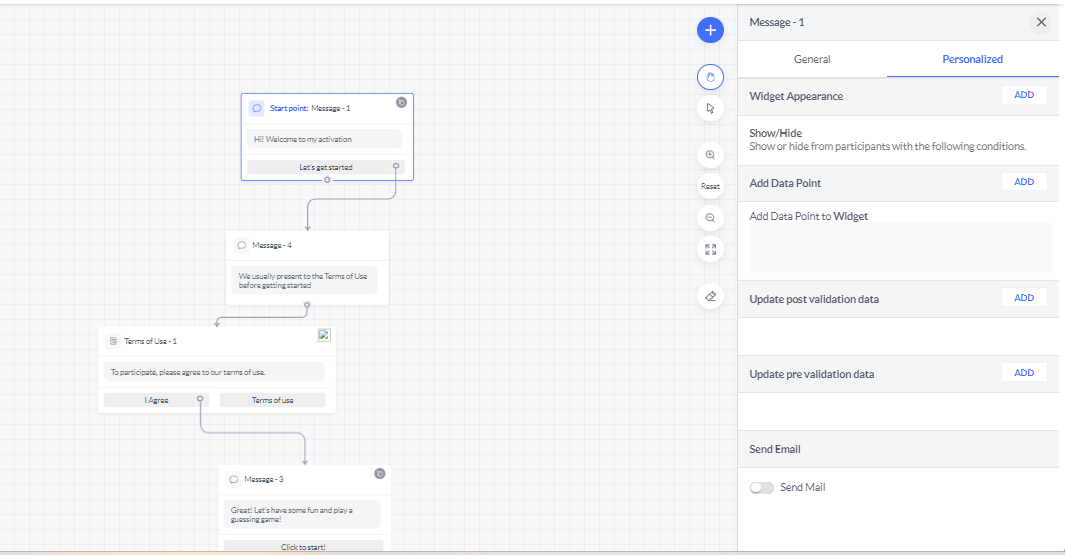Zoom out of the flow canvas
Image resolution: width=1065 pixels, height=555 pixels.
710,217
